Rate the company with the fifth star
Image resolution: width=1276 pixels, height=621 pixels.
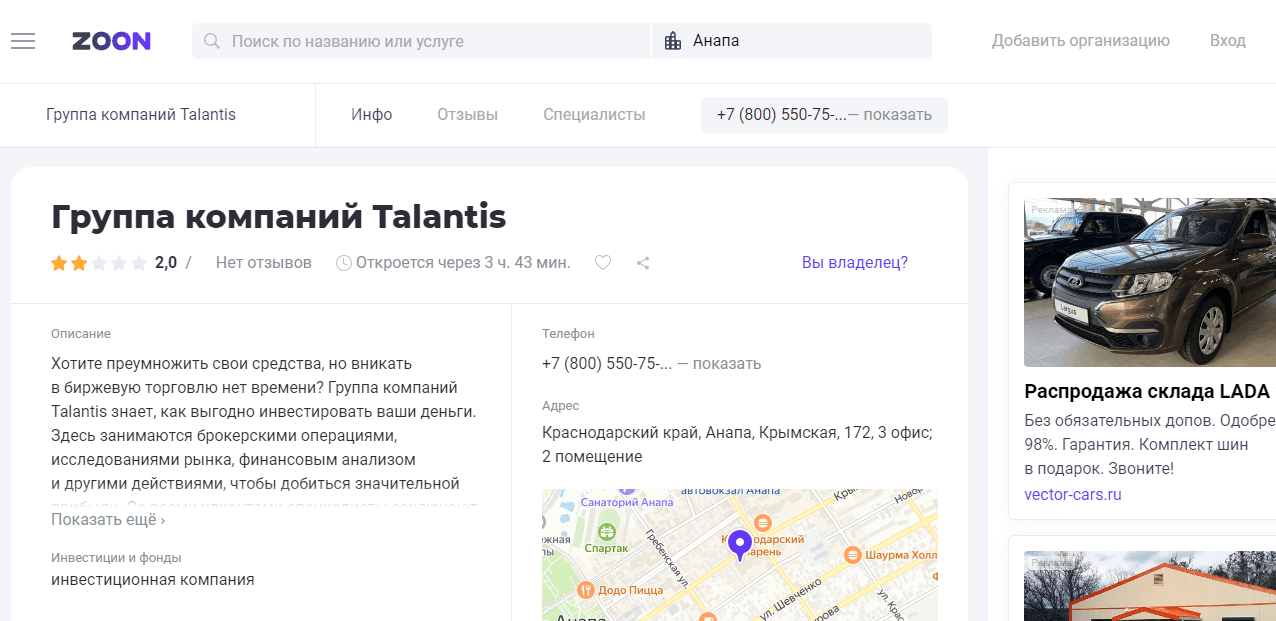click(x=139, y=262)
